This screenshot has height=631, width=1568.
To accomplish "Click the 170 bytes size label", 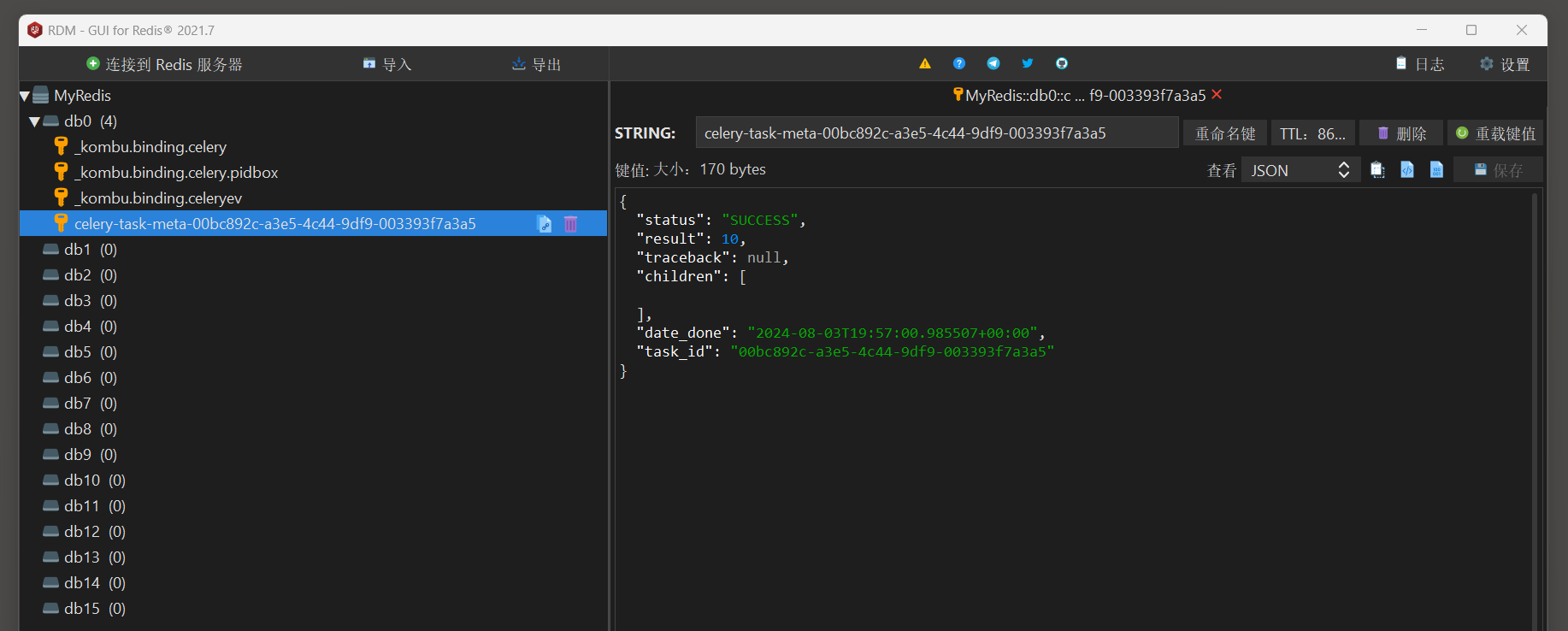I will click(x=733, y=169).
